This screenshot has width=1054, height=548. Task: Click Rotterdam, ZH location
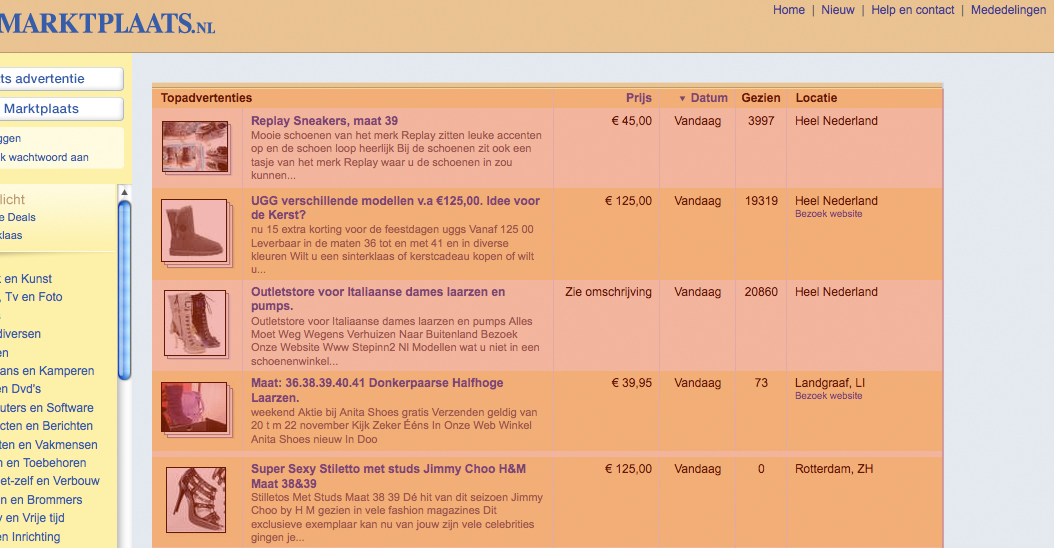pyautogui.click(x=834, y=469)
